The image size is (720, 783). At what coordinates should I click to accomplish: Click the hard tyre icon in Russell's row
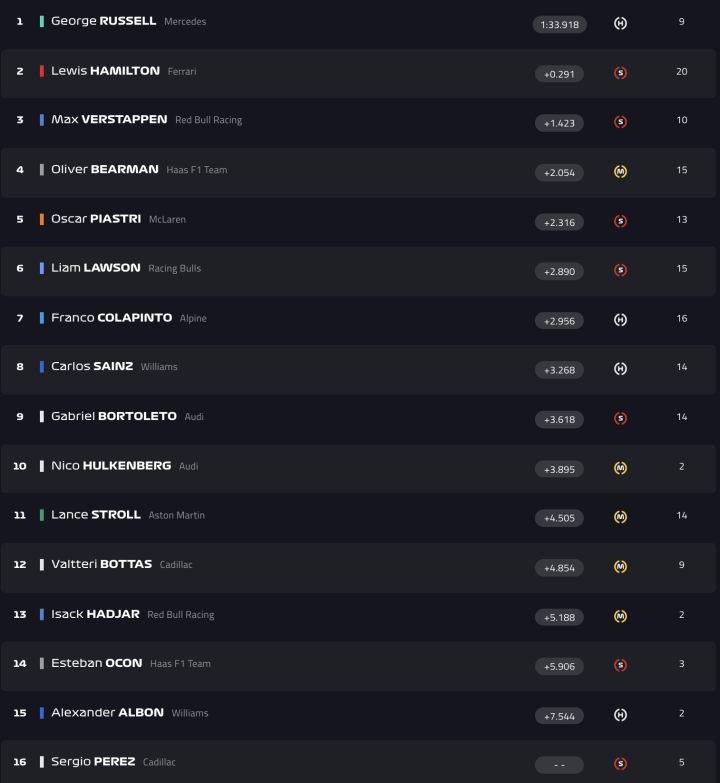[x=620, y=23]
